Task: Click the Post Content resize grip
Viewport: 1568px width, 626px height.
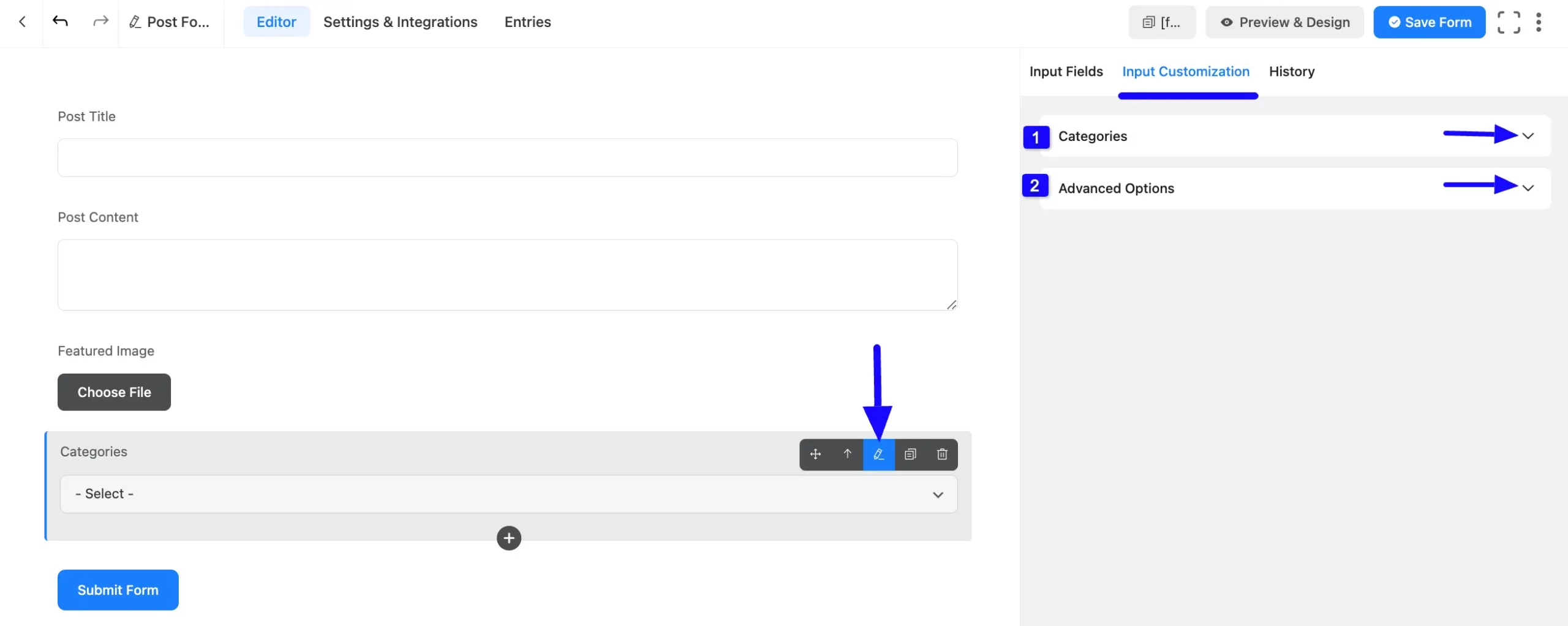Action: (x=951, y=304)
